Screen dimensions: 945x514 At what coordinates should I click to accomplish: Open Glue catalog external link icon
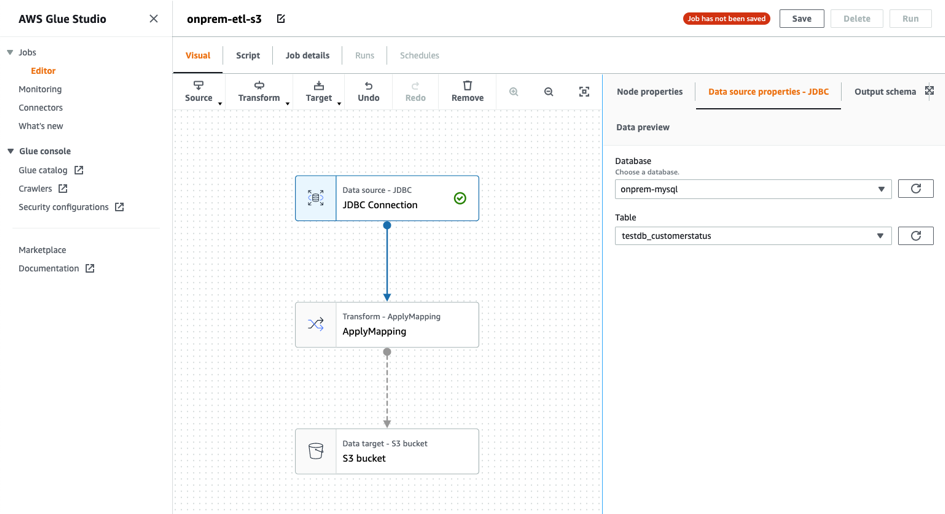78,170
